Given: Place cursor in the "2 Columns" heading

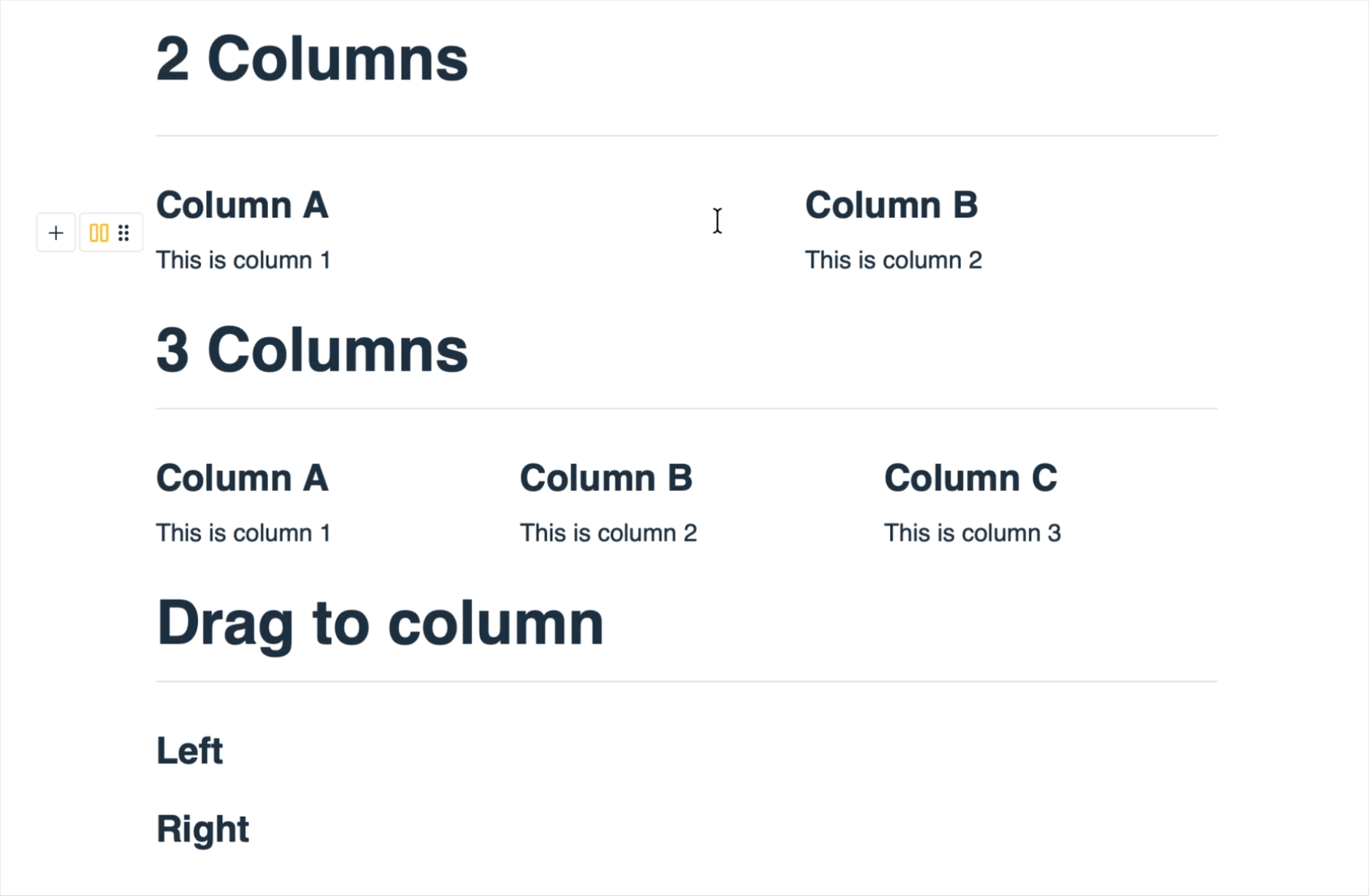Looking at the screenshot, I should coord(312,59).
